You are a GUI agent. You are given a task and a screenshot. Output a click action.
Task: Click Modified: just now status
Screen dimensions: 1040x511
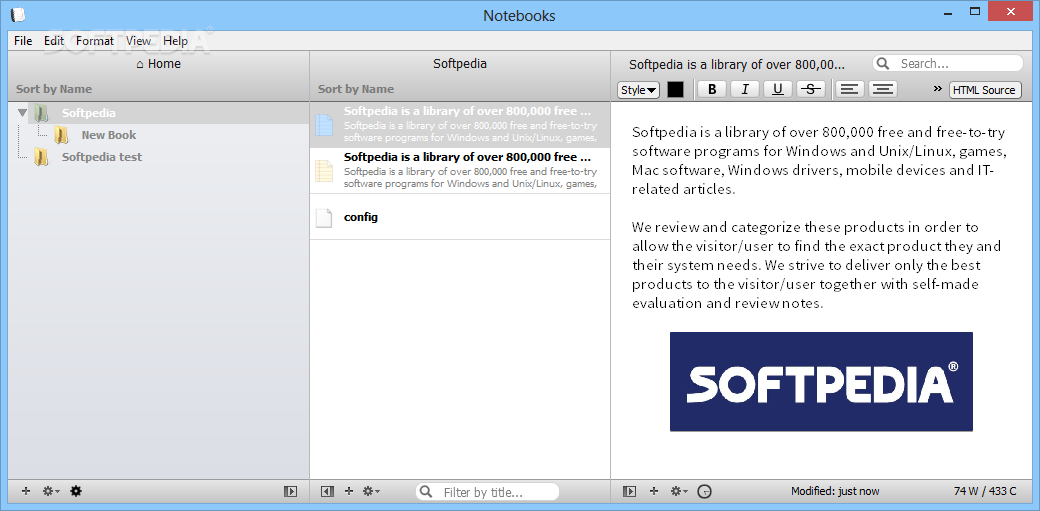[835, 491]
